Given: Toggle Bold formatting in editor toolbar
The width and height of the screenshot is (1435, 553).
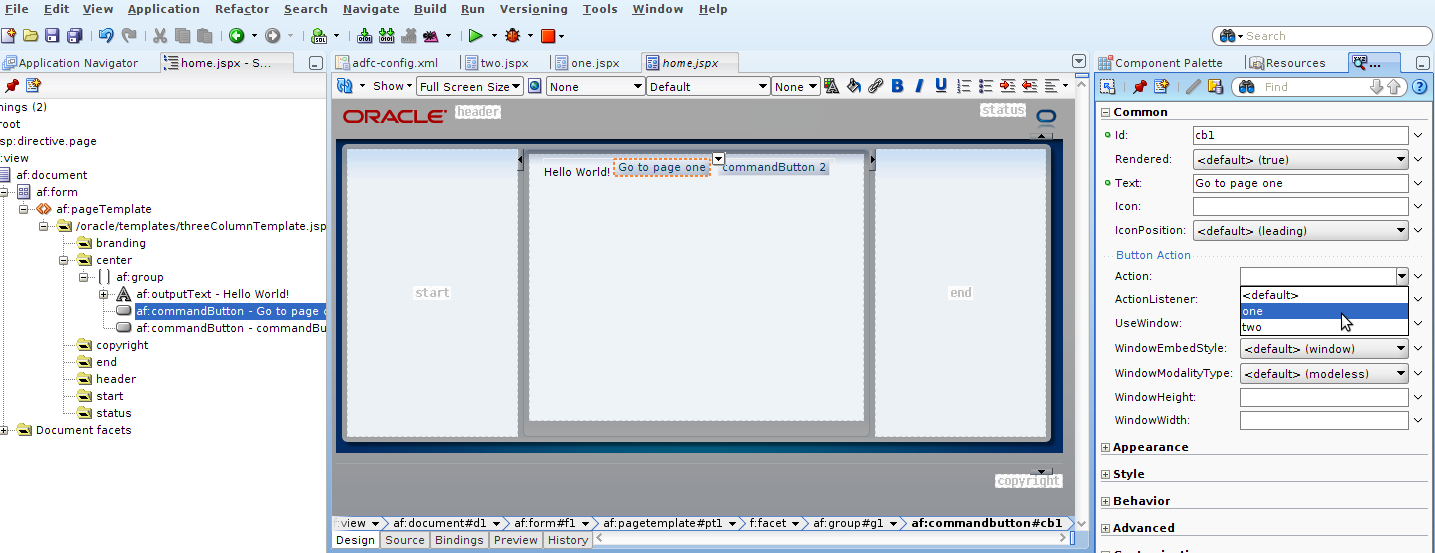Looking at the screenshot, I should coord(897,86).
